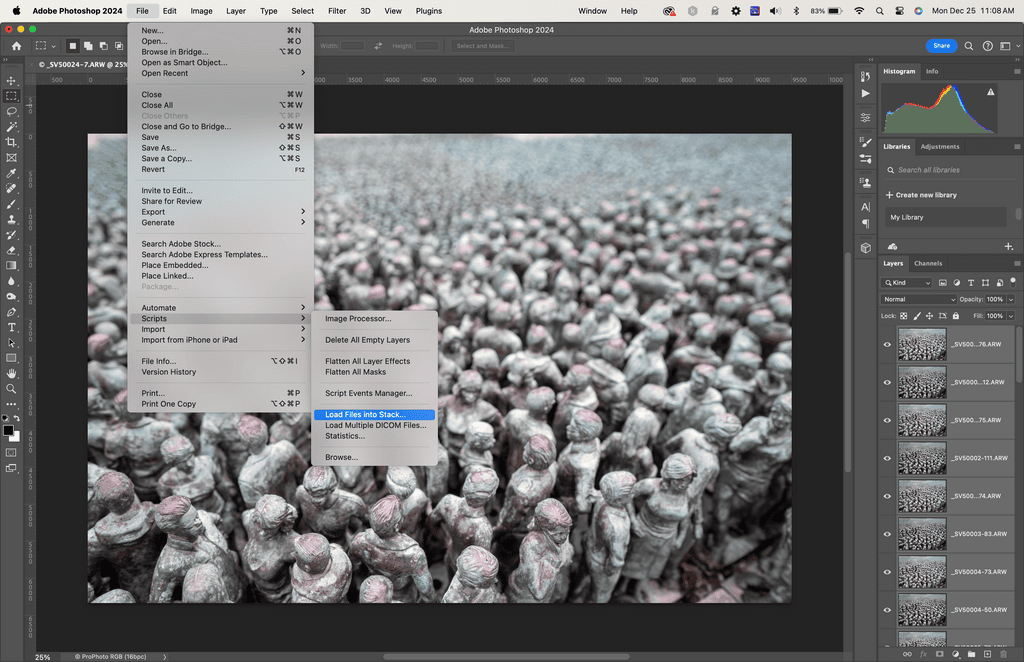Select the Pen tool

pyautogui.click(x=11, y=312)
